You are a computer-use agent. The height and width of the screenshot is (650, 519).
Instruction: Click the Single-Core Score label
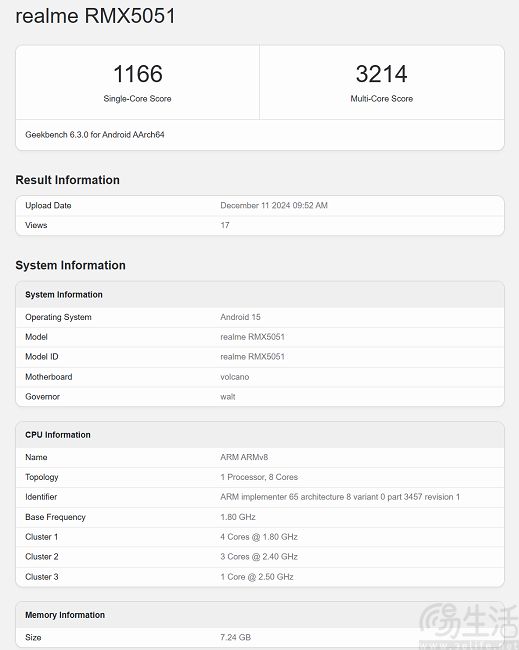coord(137,99)
